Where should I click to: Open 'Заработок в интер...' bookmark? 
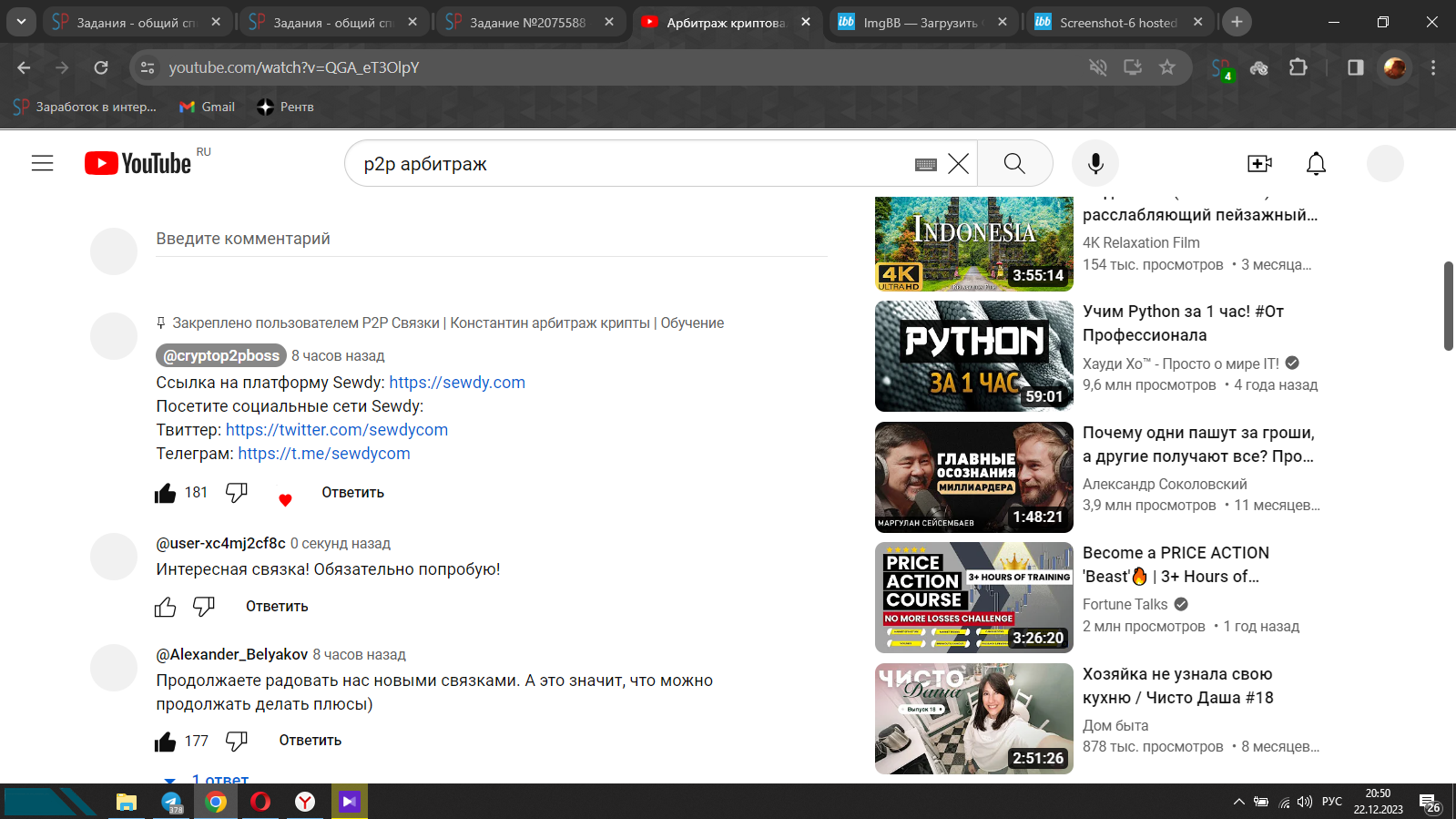(x=85, y=107)
